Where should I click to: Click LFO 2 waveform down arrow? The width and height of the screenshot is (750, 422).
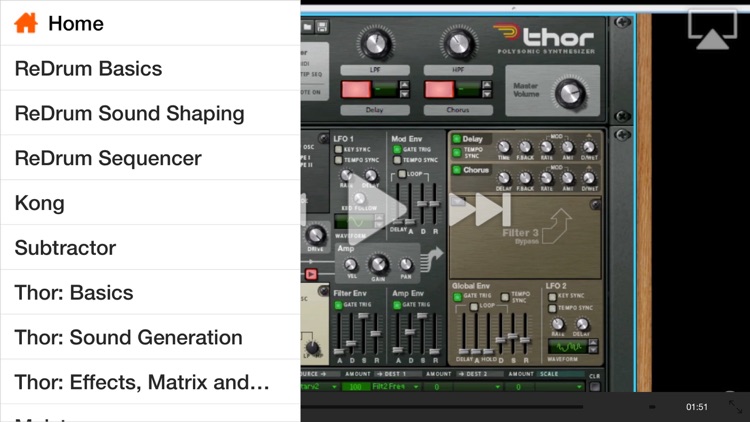tap(593, 350)
